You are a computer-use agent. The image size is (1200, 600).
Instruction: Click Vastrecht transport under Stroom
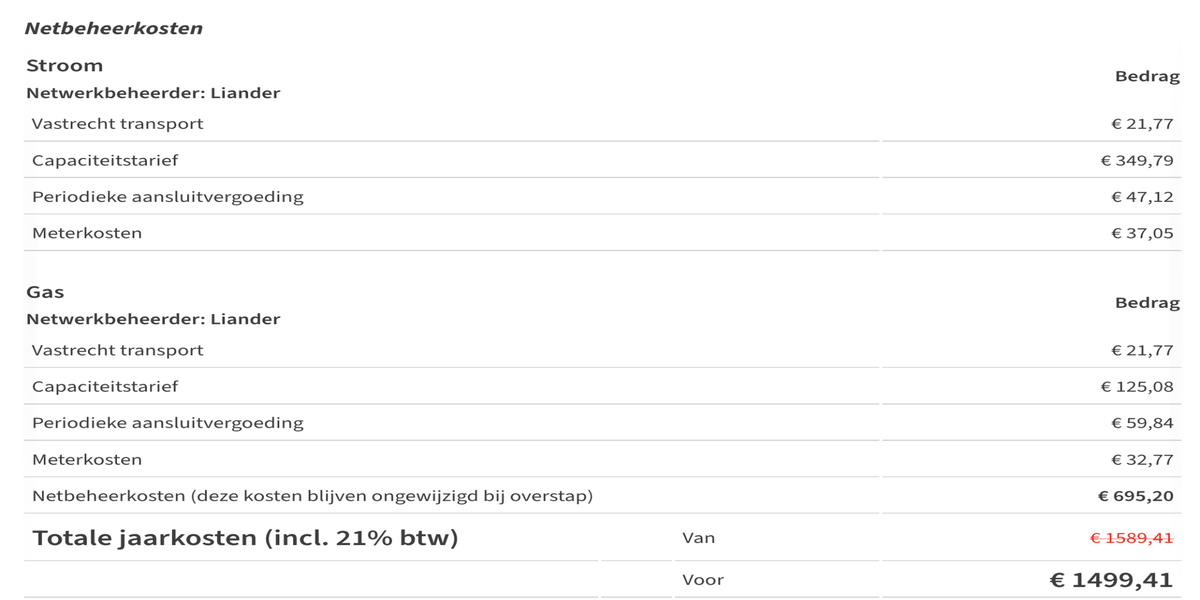point(117,124)
